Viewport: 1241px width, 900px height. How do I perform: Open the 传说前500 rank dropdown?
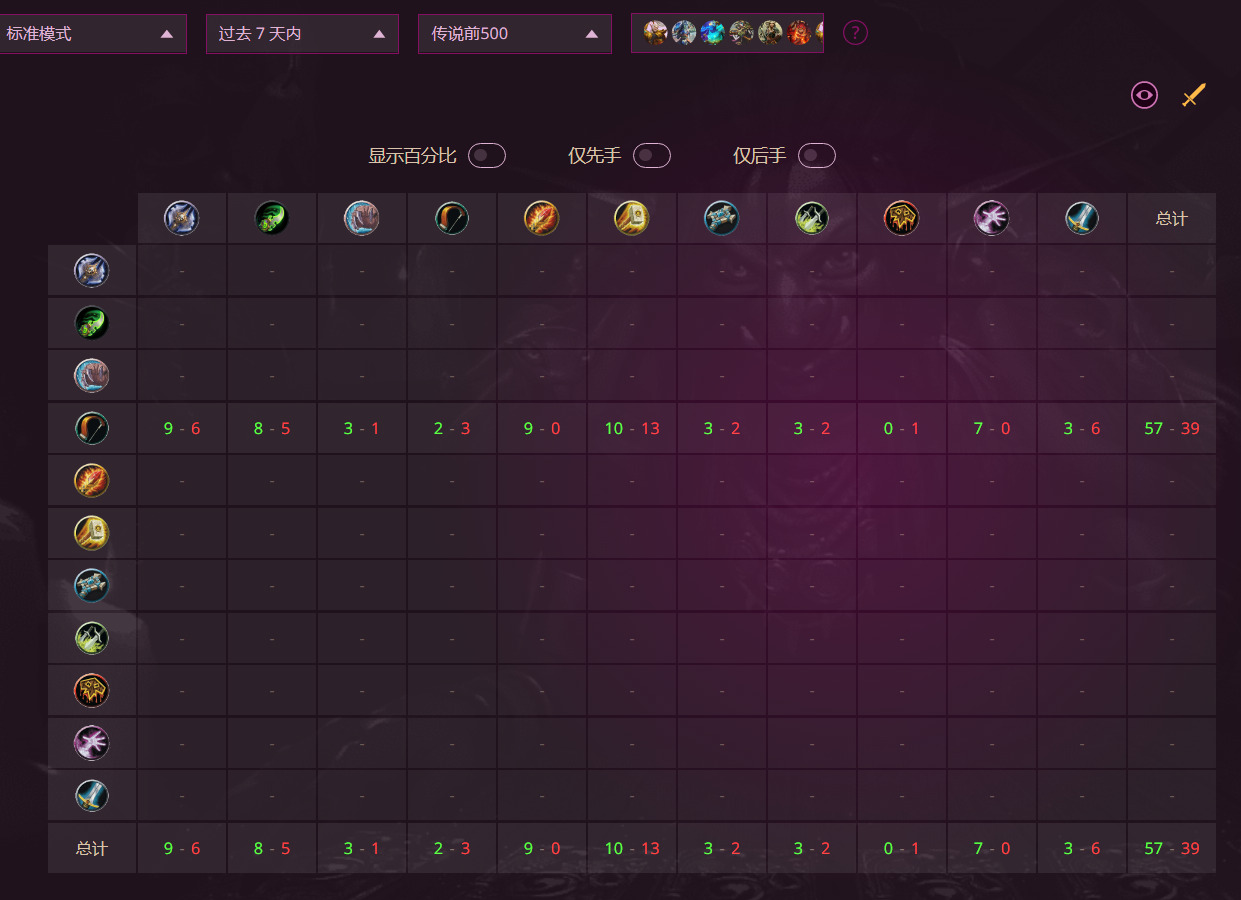(515, 33)
